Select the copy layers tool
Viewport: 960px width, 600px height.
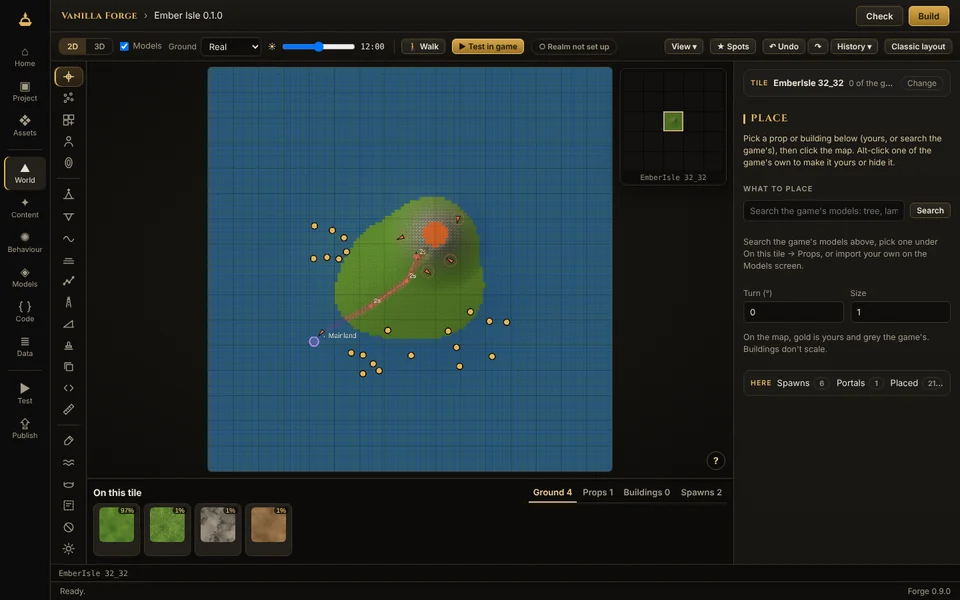tap(69, 367)
